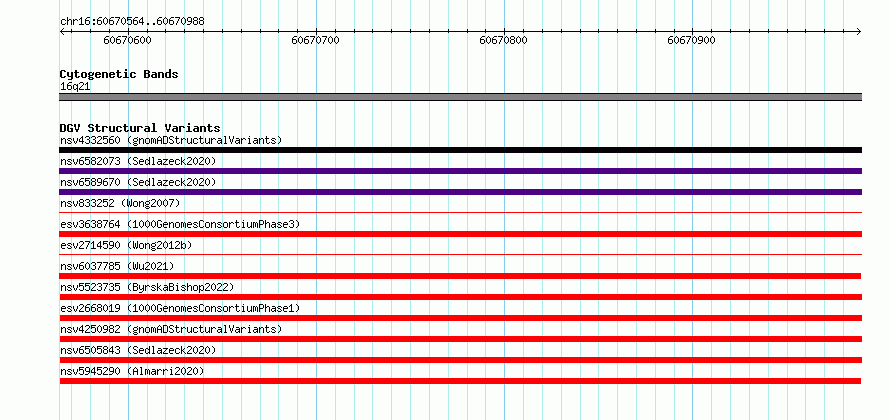Viewport: 890px width, 420px height.
Task: Click the gray 16q21 cytogenetic band bar
Action: [460, 97]
